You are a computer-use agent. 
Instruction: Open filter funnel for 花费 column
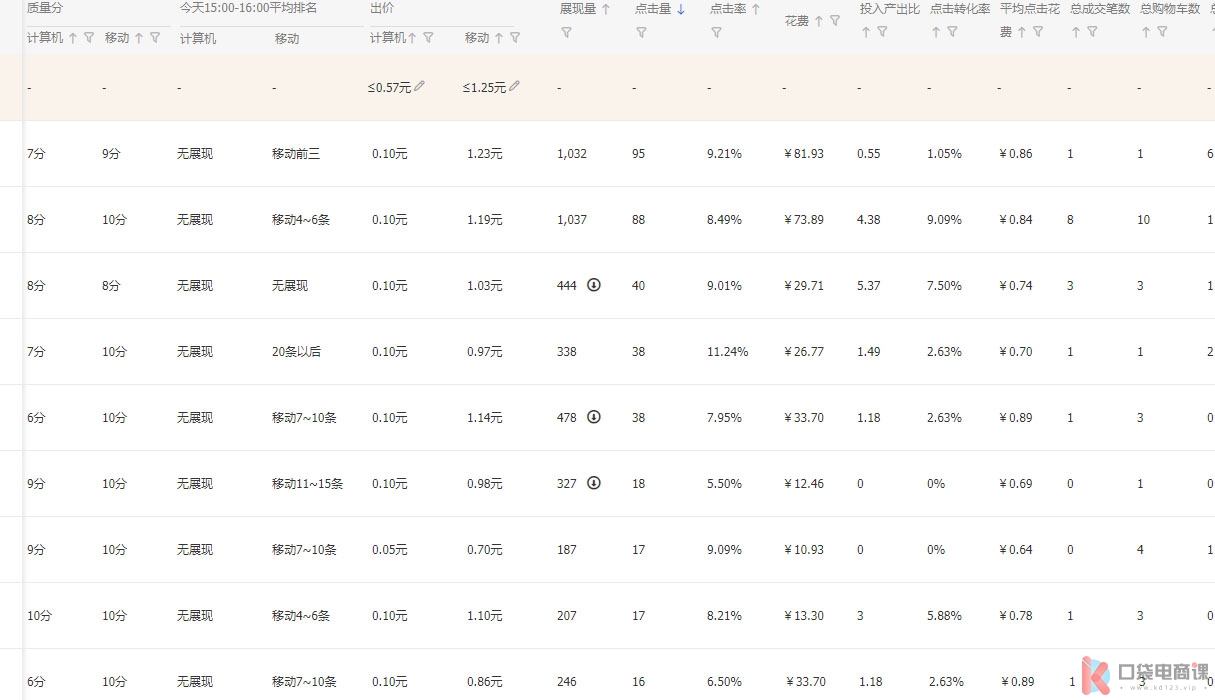(835, 21)
